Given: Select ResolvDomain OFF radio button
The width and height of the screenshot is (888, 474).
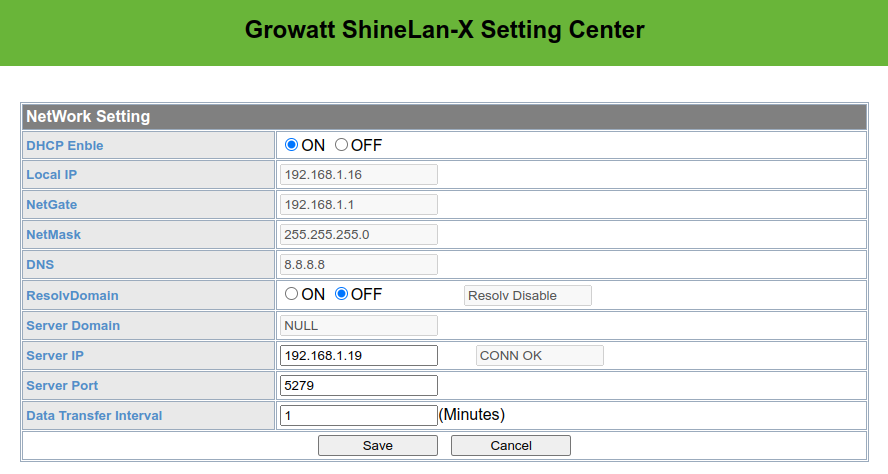Looking at the screenshot, I should (x=341, y=294).
